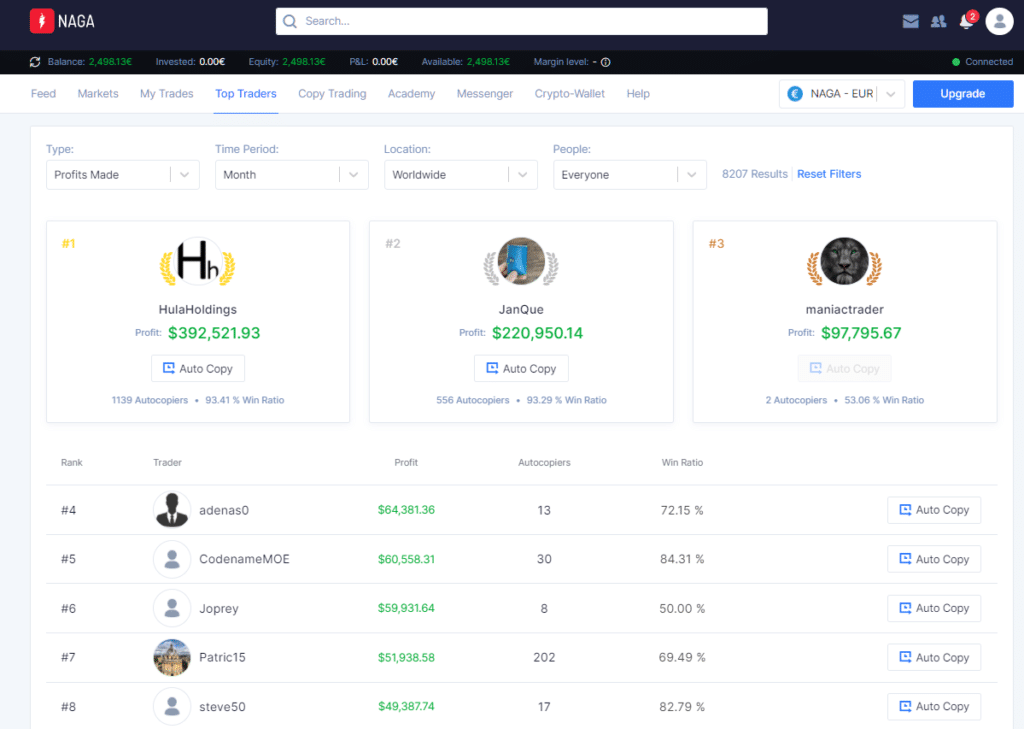Open JanQue profile picture
Image resolution: width=1024 pixels, height=729 pixels.
click(521, 261)
